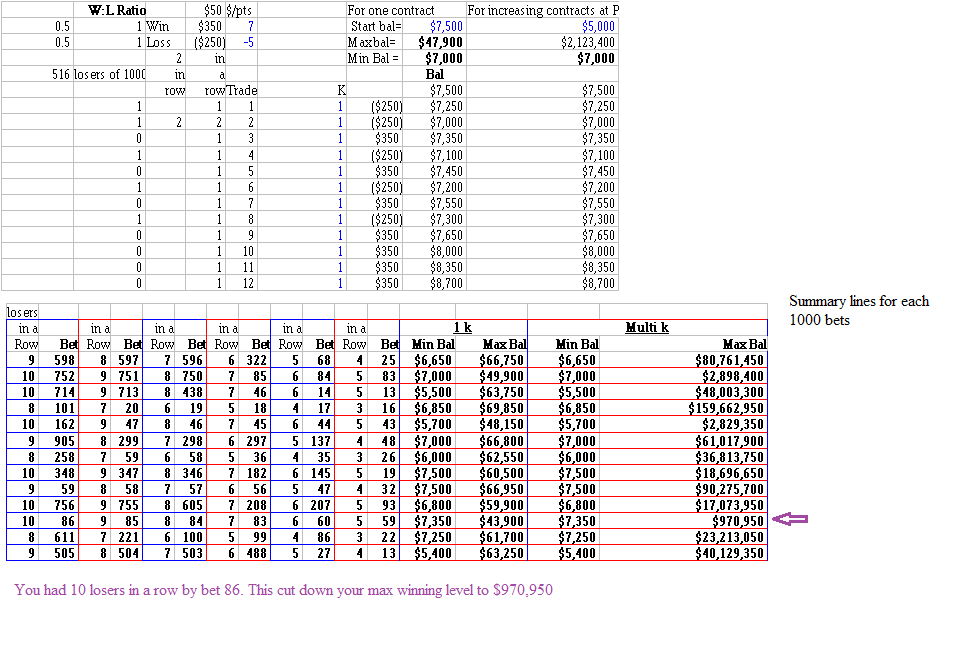Click the pink '10 losers in a row' caption text

tap(283, 590)
